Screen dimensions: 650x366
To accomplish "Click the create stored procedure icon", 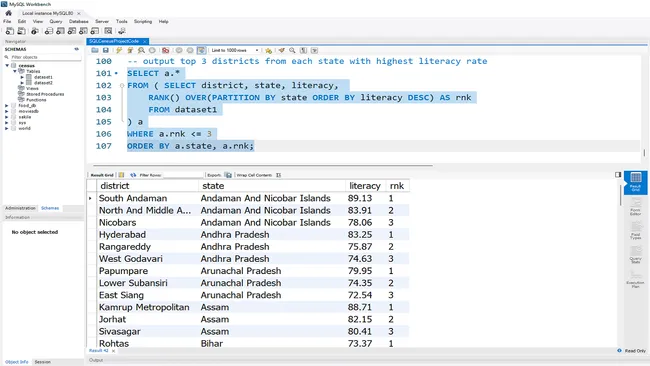I will click(x=83, y=31).
